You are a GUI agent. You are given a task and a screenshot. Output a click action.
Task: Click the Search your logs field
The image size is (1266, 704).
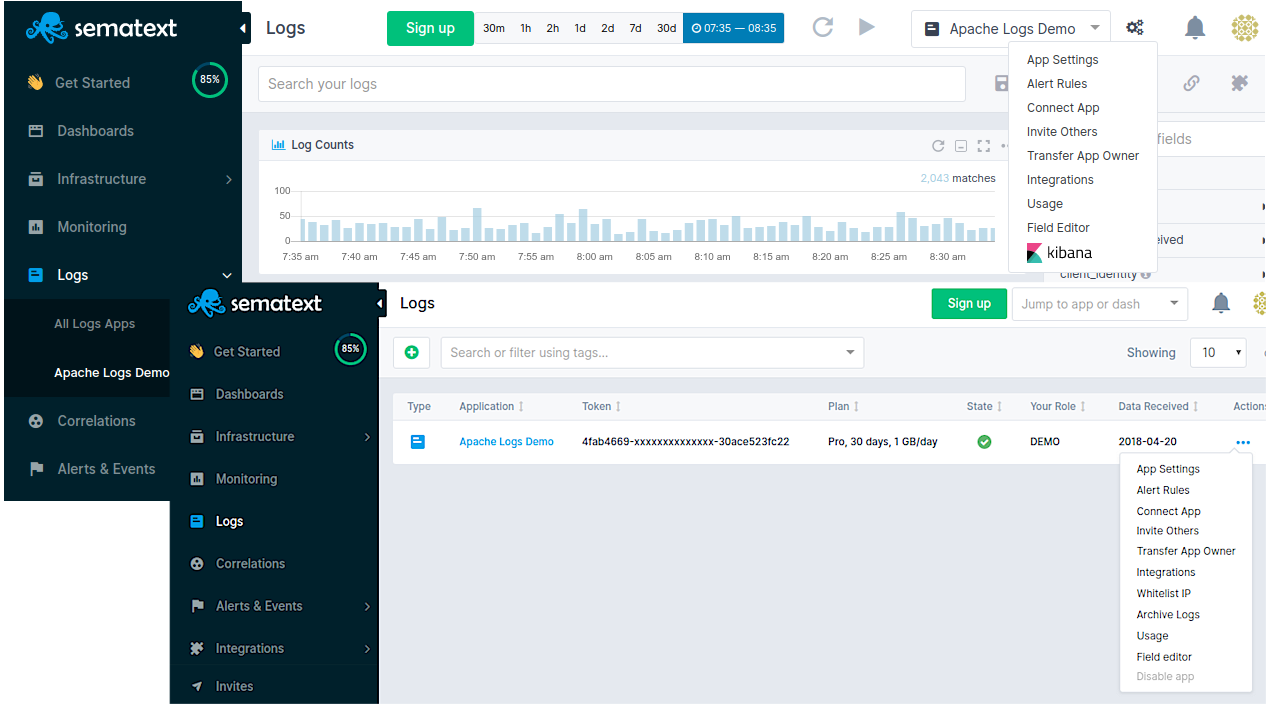612,84
